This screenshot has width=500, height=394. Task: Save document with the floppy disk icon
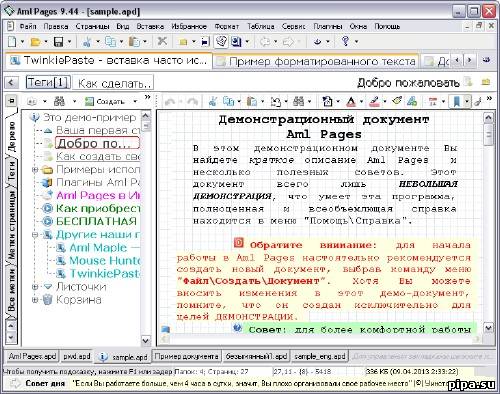coord(59,42)
